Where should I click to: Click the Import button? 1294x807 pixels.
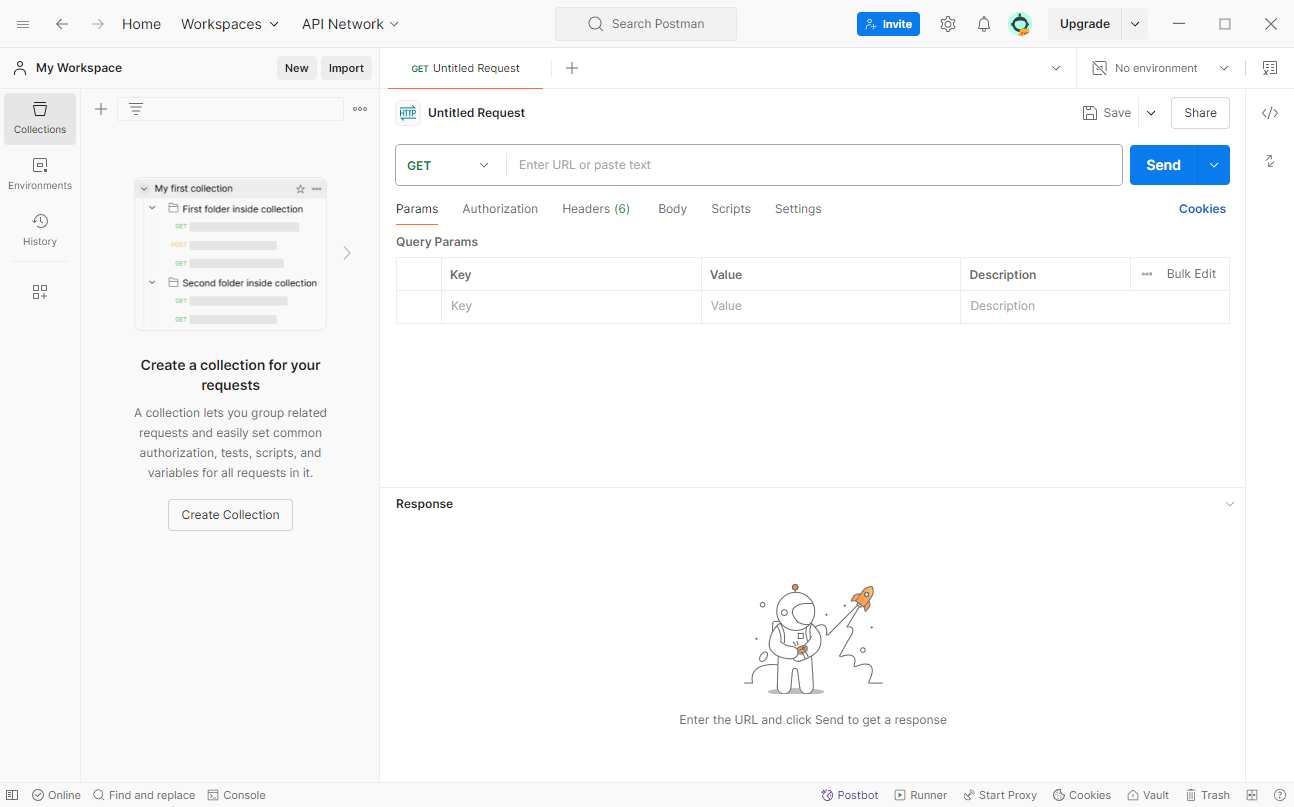346,68
